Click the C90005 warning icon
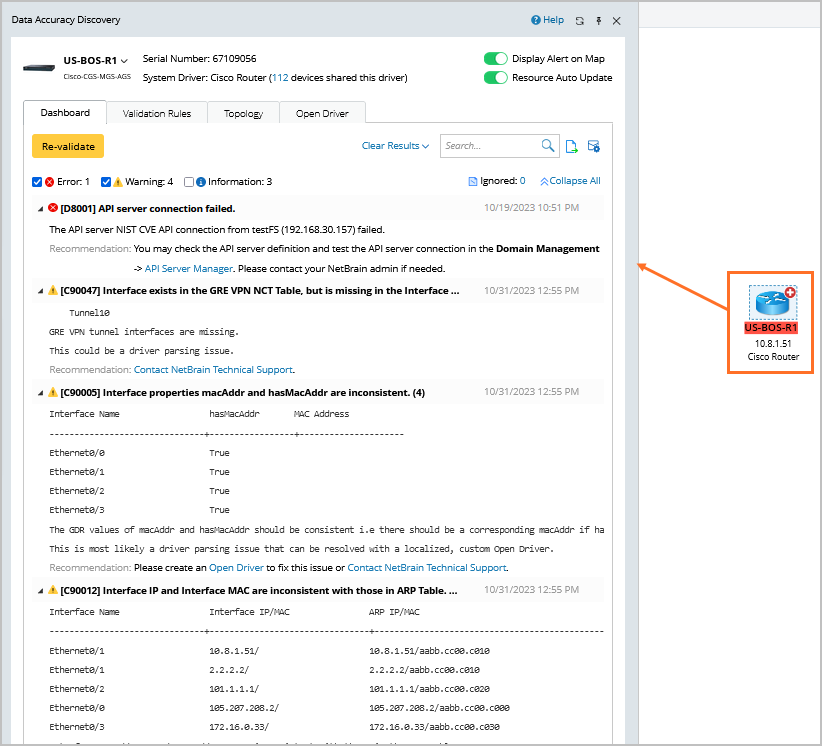This screenshot has width=822, height=746. click(53, 392)
